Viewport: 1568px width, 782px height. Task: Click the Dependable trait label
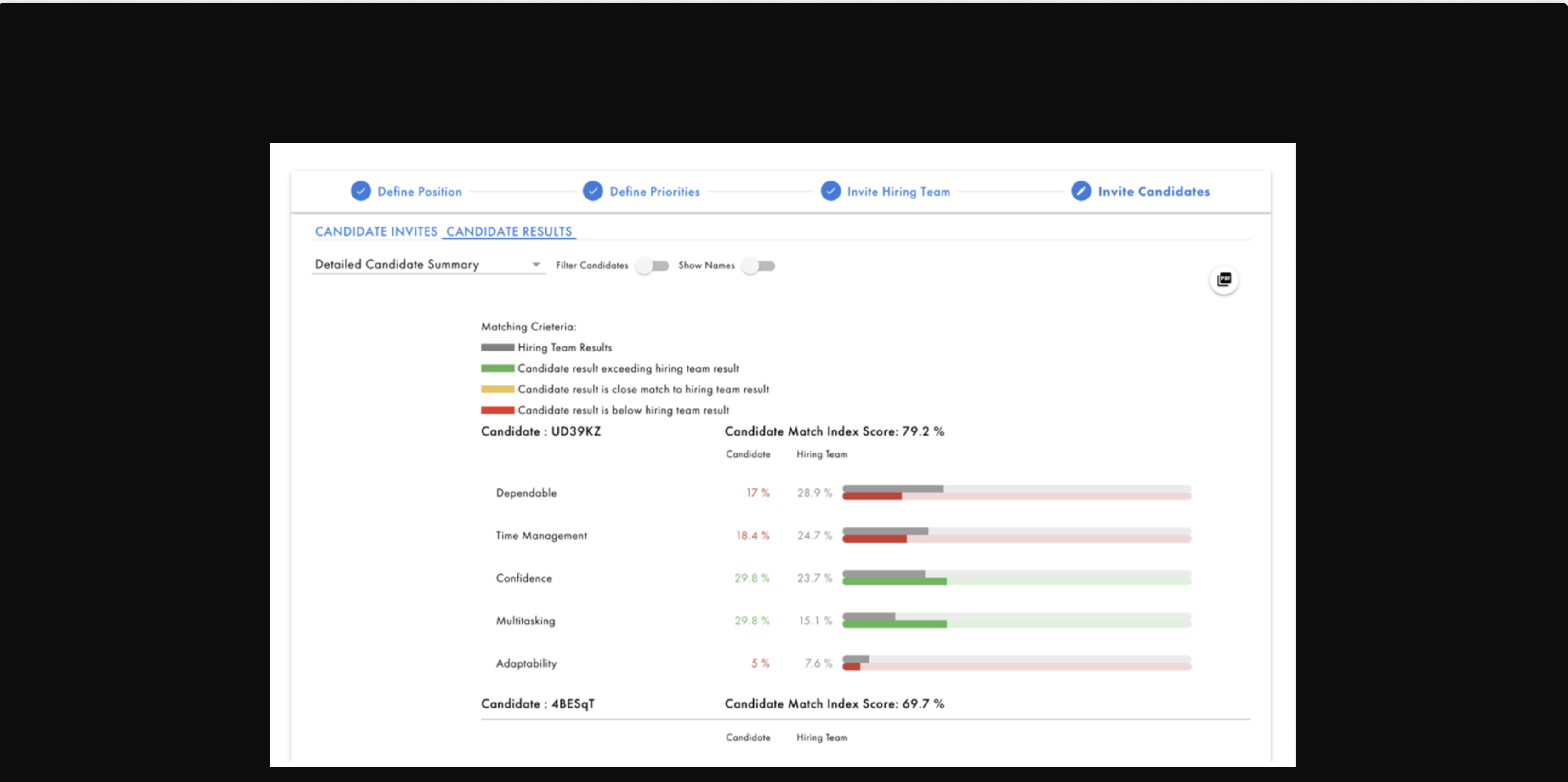point(526,493)
